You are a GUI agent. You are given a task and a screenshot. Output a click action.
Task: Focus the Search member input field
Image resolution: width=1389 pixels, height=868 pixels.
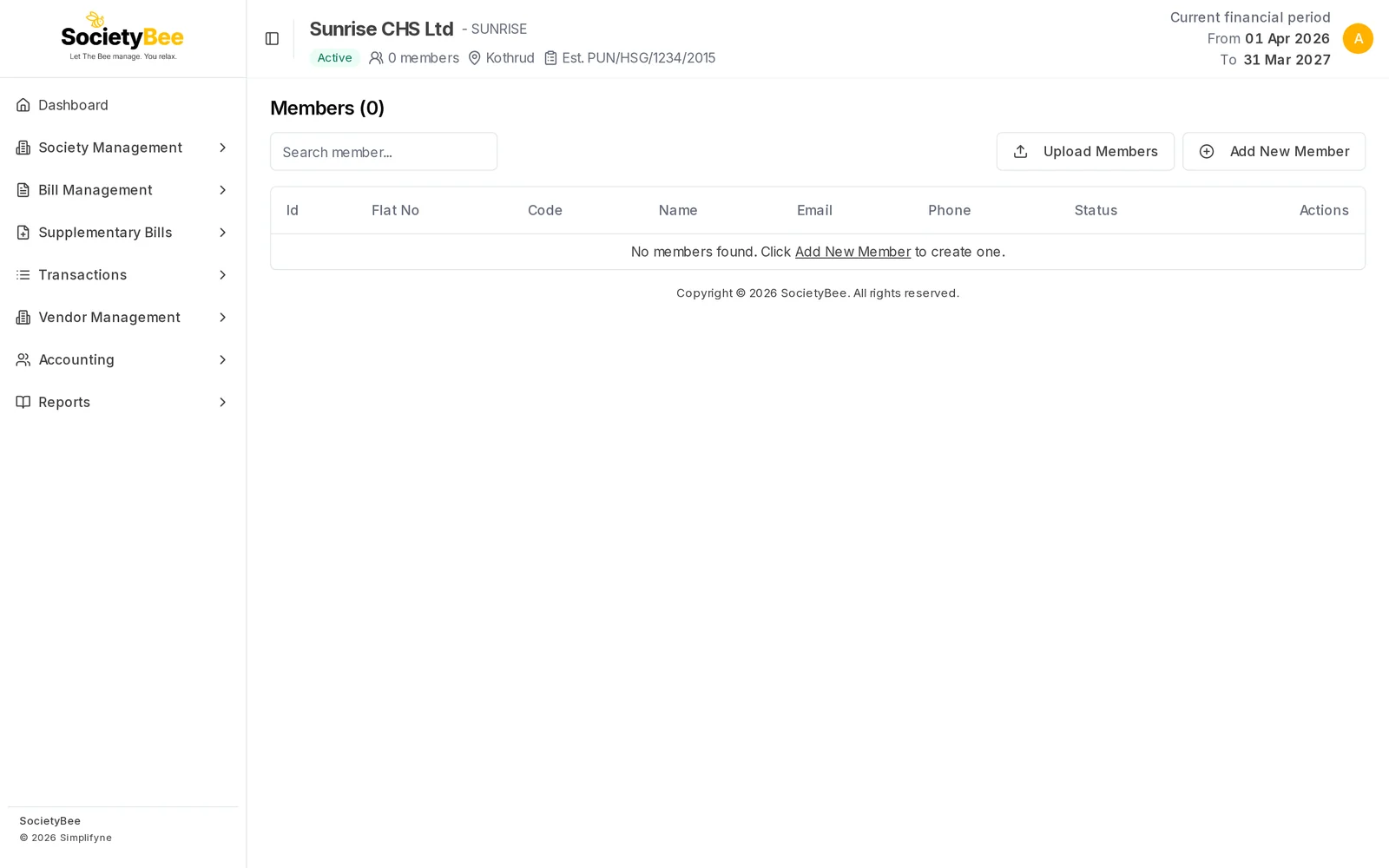click(x=384, y=152)
